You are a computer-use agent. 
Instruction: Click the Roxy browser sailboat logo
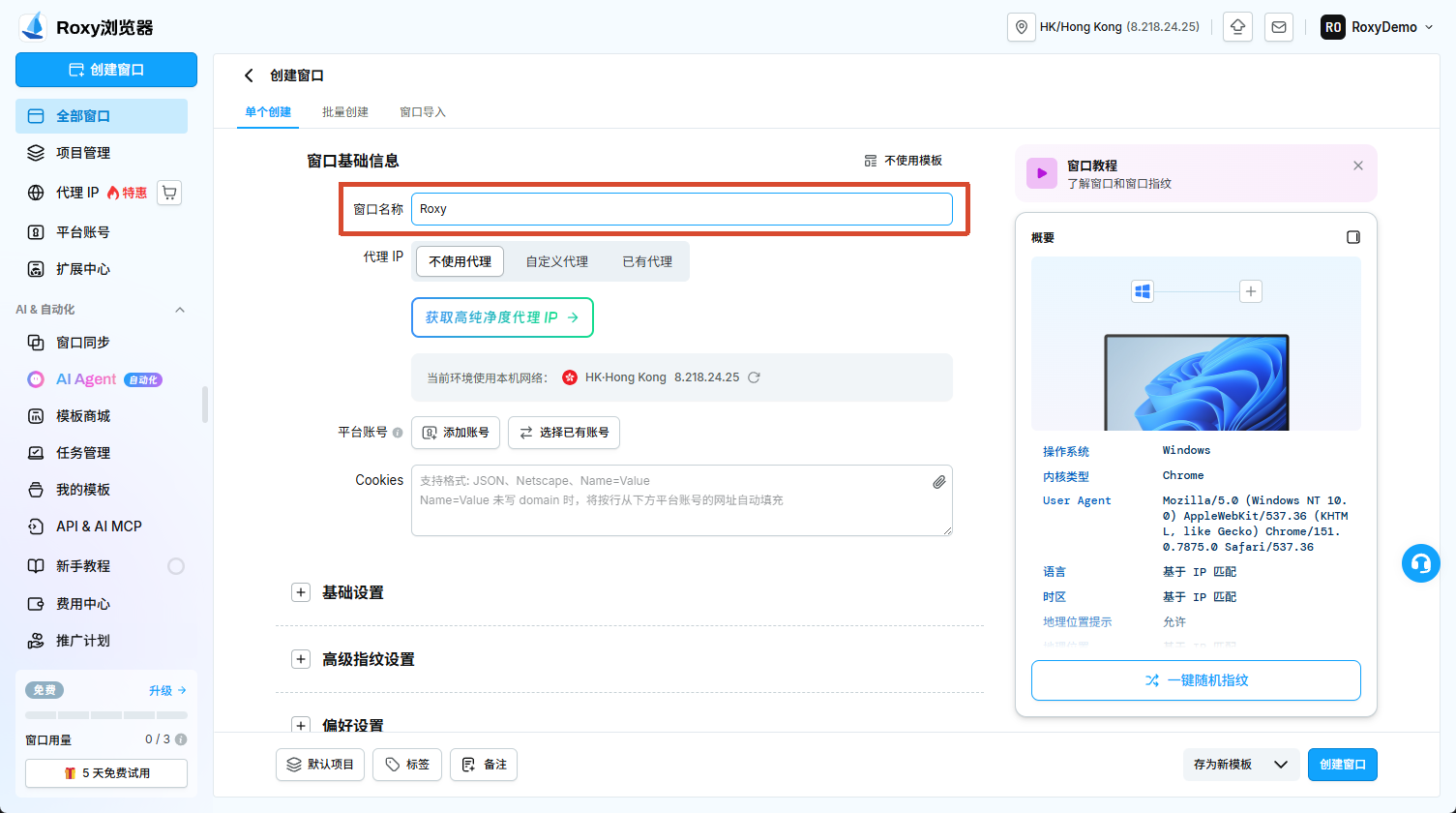tap(33, 27)
